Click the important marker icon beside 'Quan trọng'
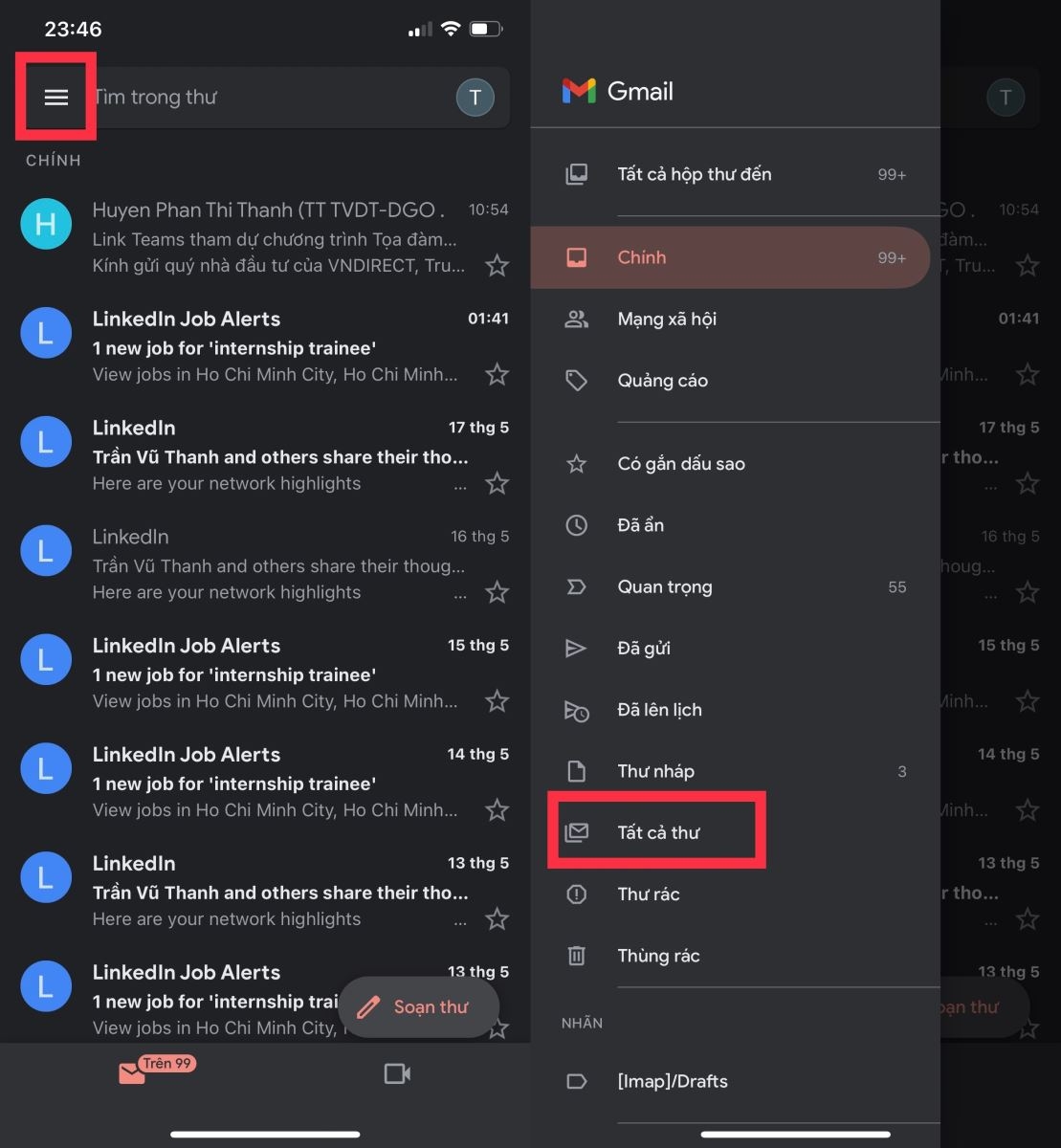Image resolution: width=1061 pixels, height=1148 pixels. (576, 587)
